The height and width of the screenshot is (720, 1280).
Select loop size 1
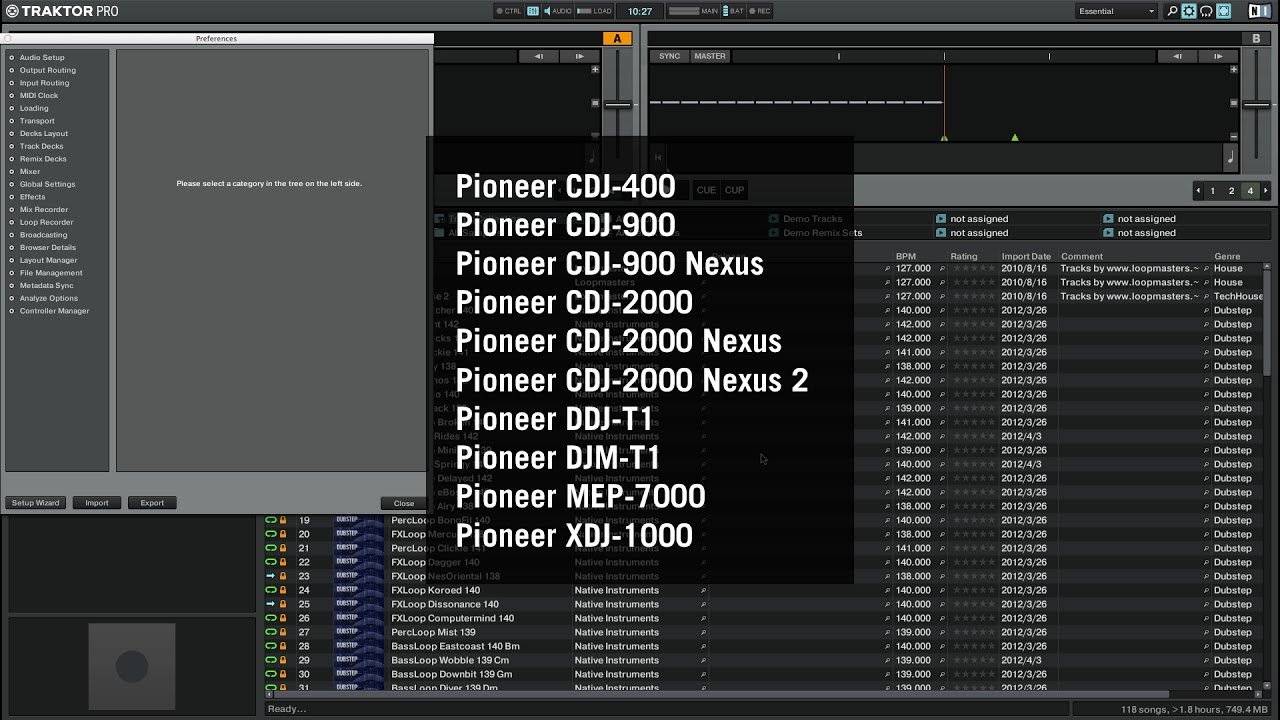click(1213, 190)
